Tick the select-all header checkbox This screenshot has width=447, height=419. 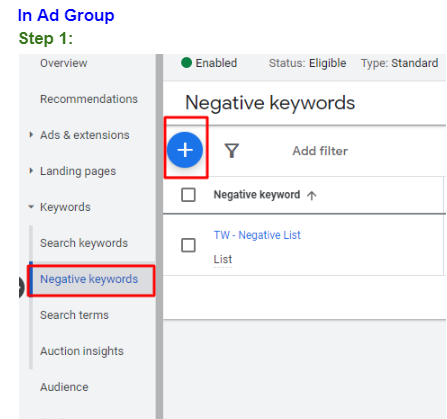coord(188,195)
